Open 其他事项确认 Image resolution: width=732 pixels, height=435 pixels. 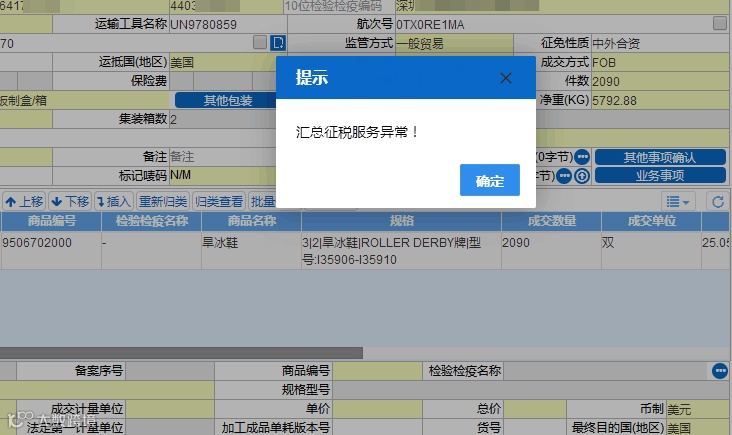click(660, 157)
